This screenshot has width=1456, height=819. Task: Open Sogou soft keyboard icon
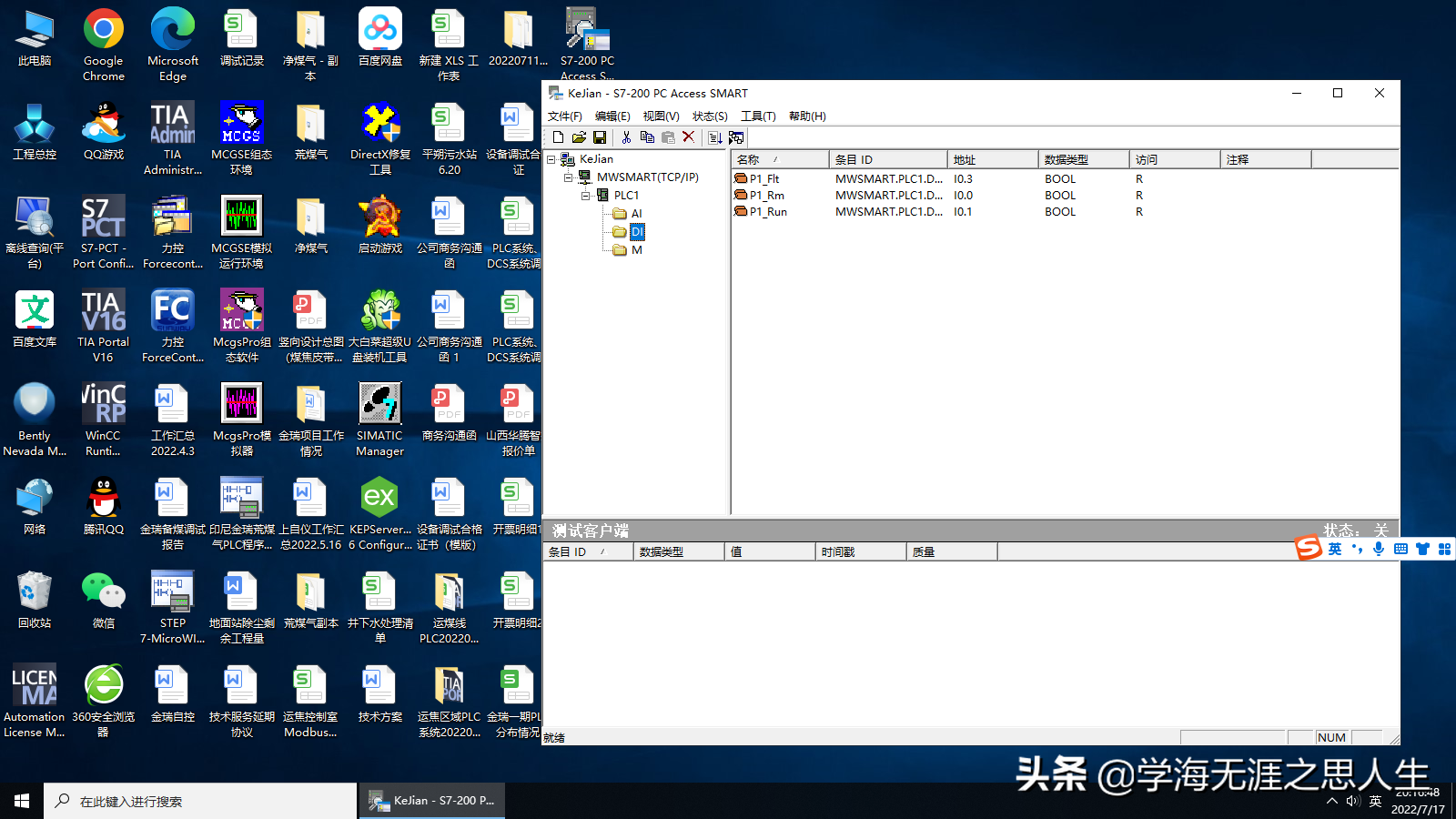click(x=1400, y=549)
